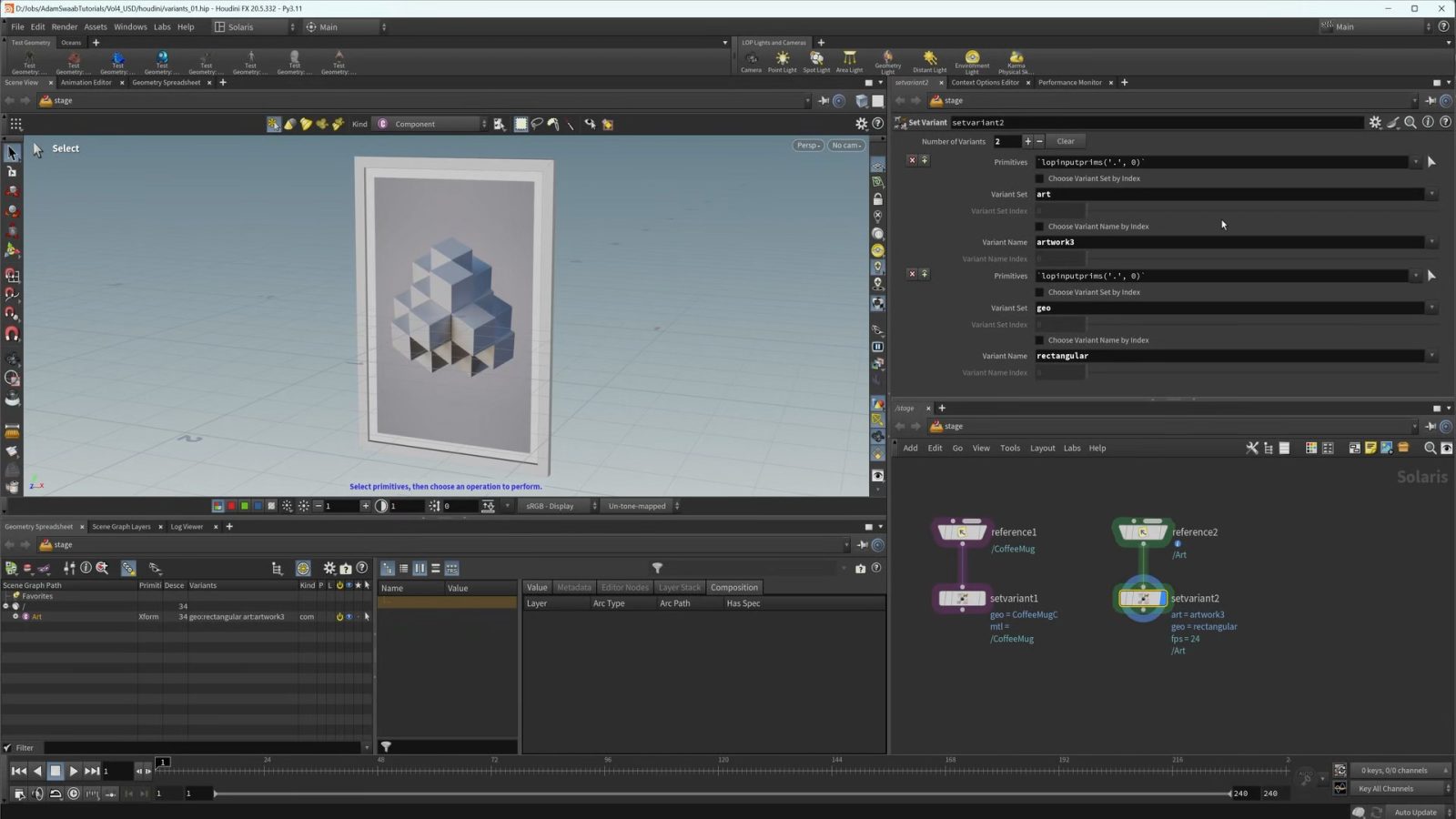Enable Choose Variant Set by Index for art
1456x819 pixels.
pyautogui.click(x=1041, y=178)
